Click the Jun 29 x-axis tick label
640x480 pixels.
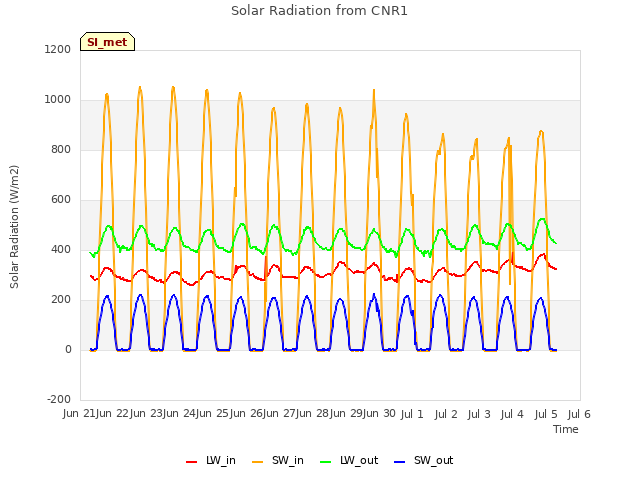[347, 414]
